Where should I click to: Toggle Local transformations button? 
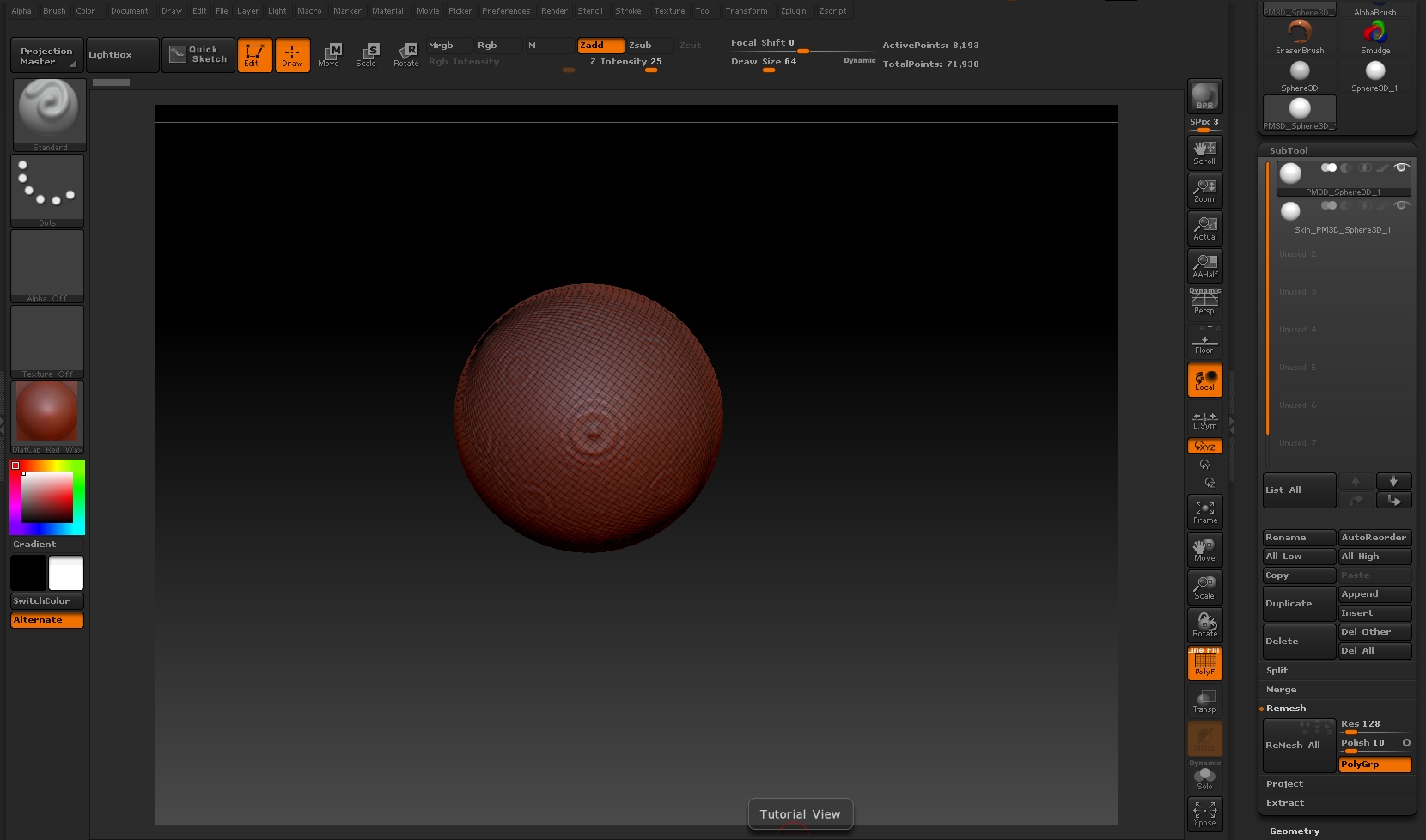[1204, 380]
